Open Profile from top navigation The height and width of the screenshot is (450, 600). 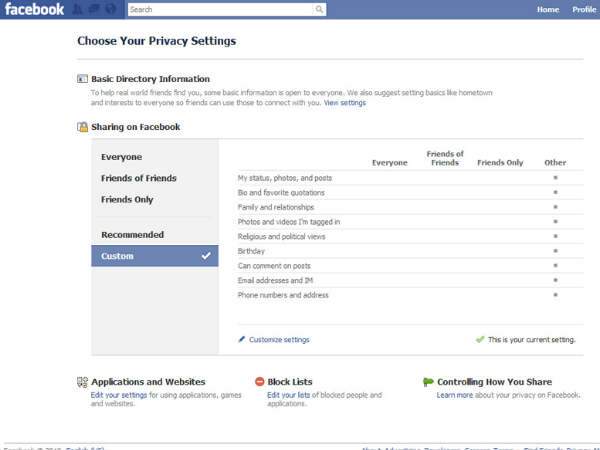pos(584,10)
